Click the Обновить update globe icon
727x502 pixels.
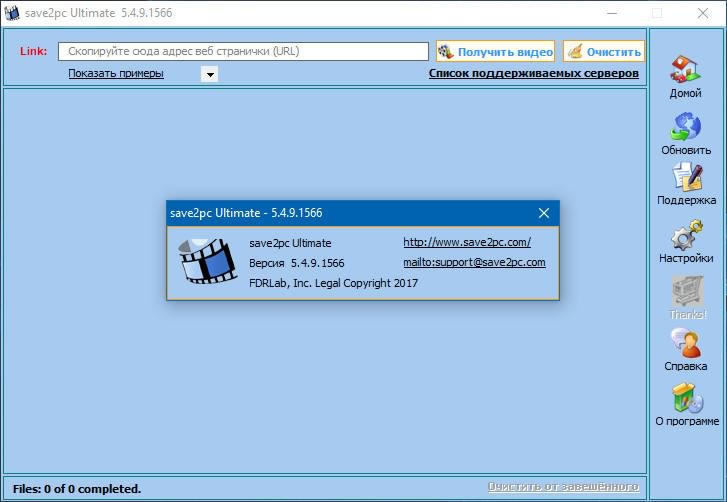(x=685, y=126)
